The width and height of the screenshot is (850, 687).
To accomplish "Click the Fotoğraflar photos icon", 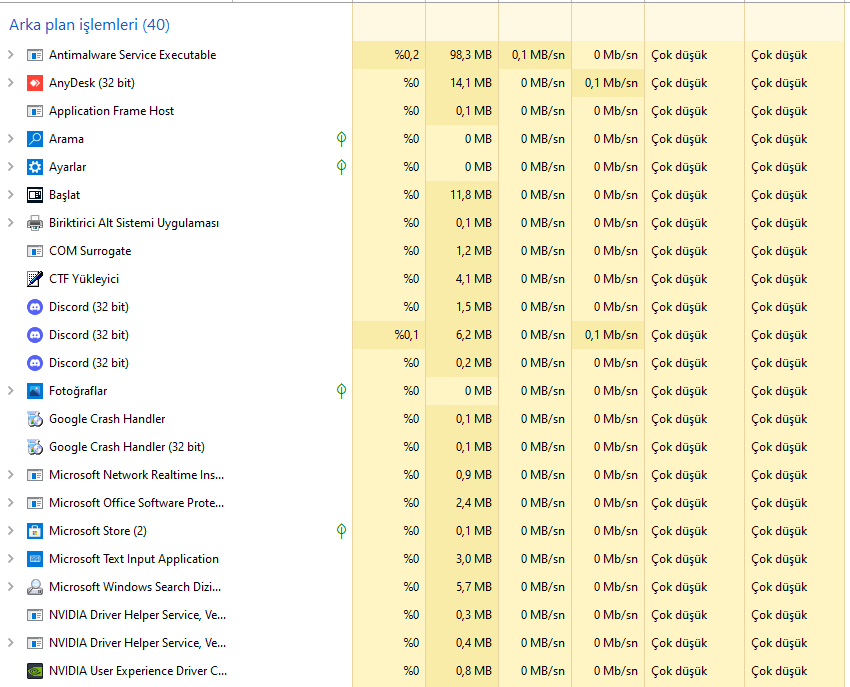I will (x=35, y=391).
